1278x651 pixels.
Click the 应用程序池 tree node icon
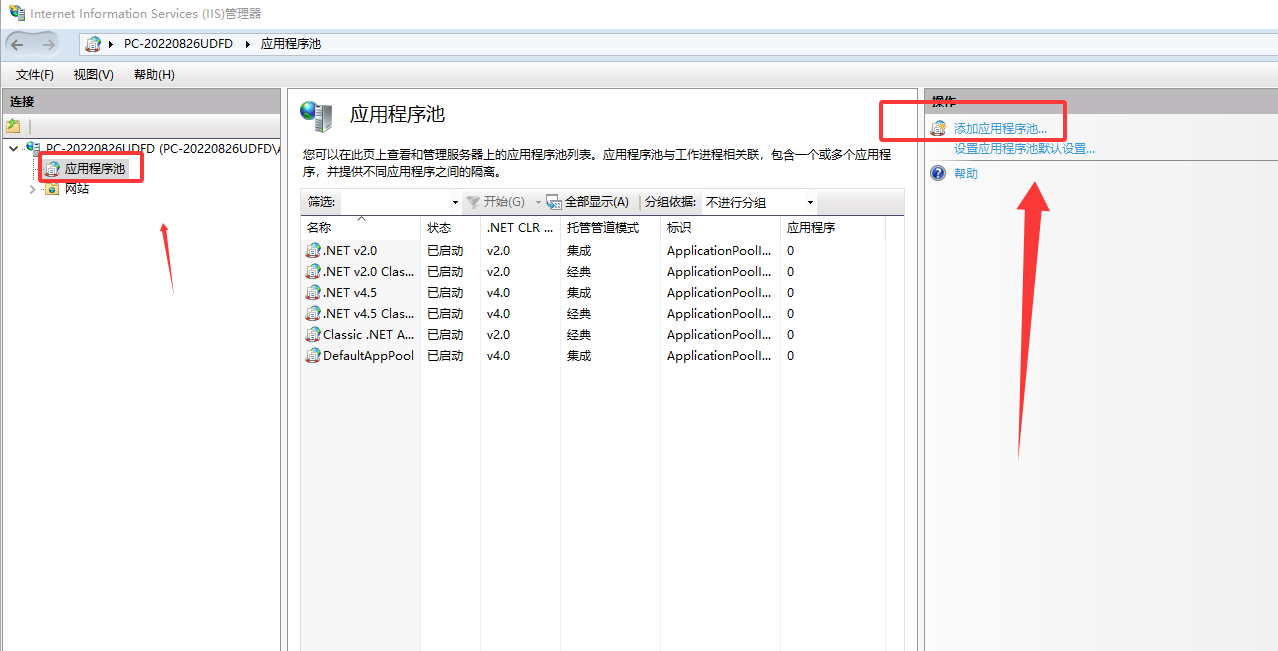52,169
